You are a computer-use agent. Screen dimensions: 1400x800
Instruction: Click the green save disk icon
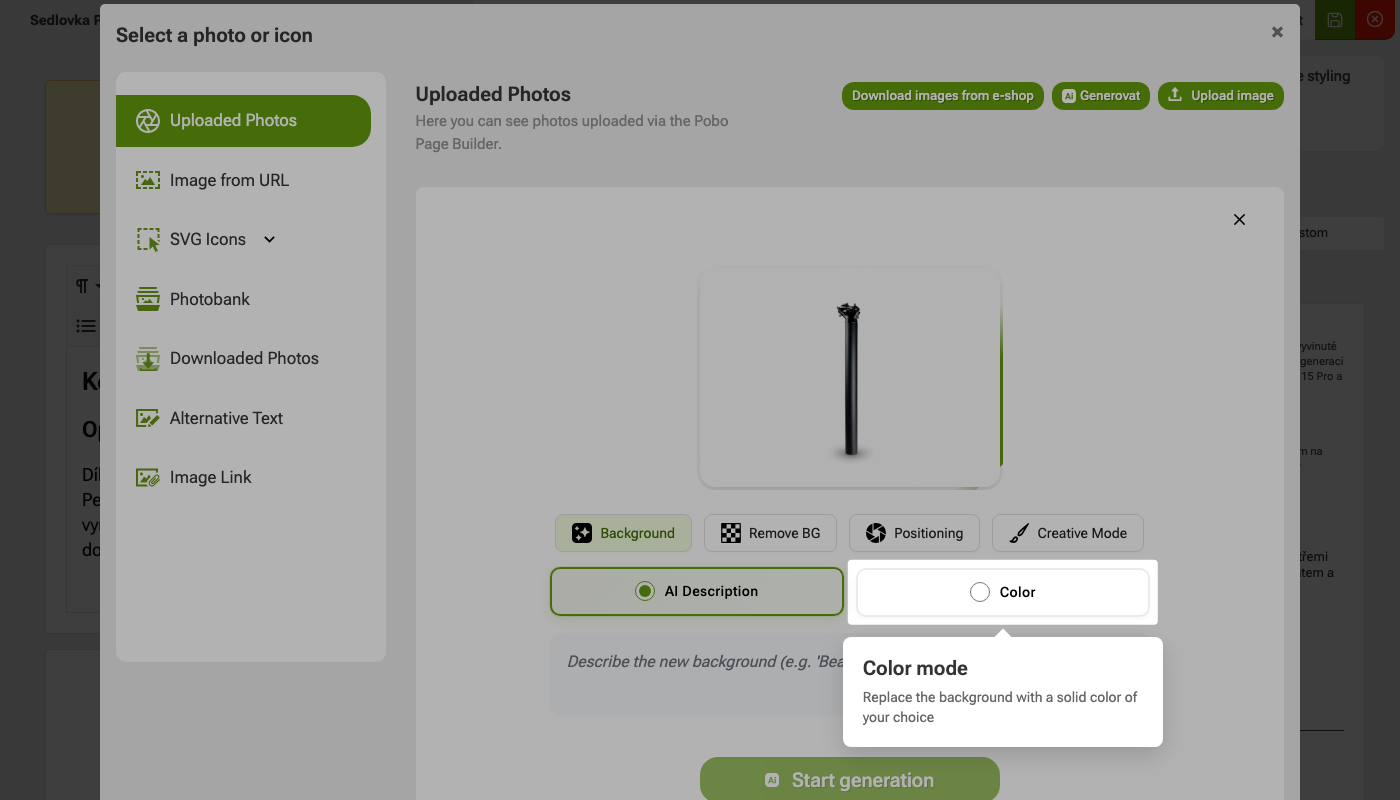click(1335, 20)
